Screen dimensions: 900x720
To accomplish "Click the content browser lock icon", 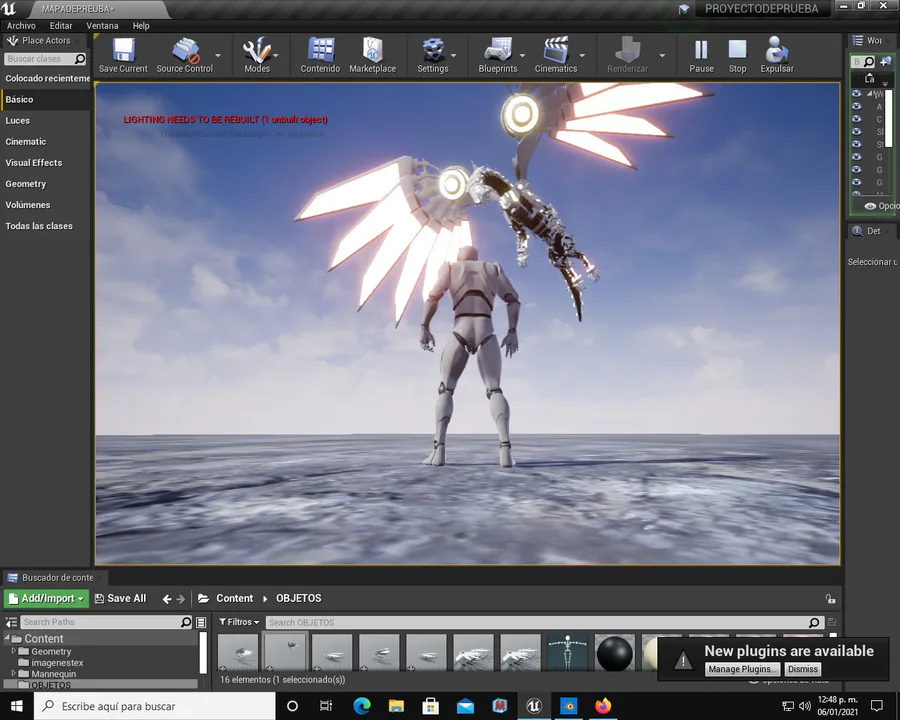I will coord(831,599).
